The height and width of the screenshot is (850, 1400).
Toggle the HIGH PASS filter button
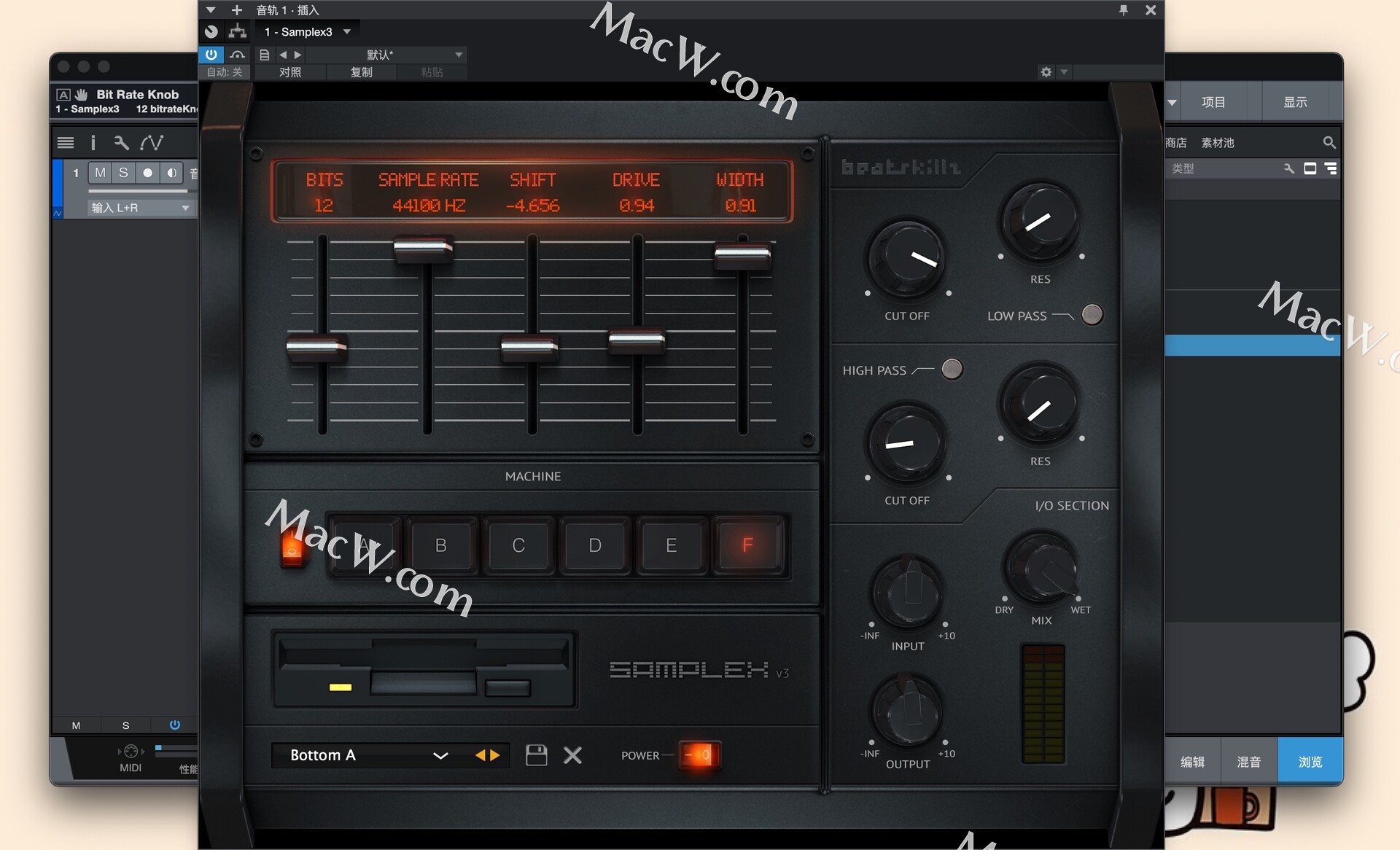952,370
